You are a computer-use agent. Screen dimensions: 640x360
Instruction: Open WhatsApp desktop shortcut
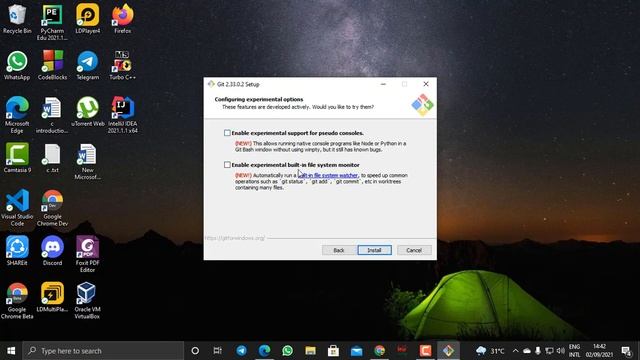coord(17,65)
